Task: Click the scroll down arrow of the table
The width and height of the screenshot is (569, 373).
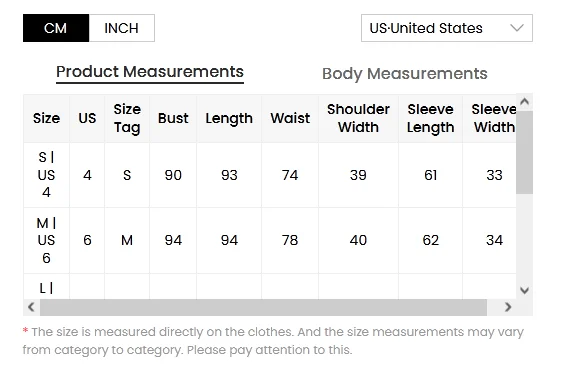Action: [x=524, y=290]
